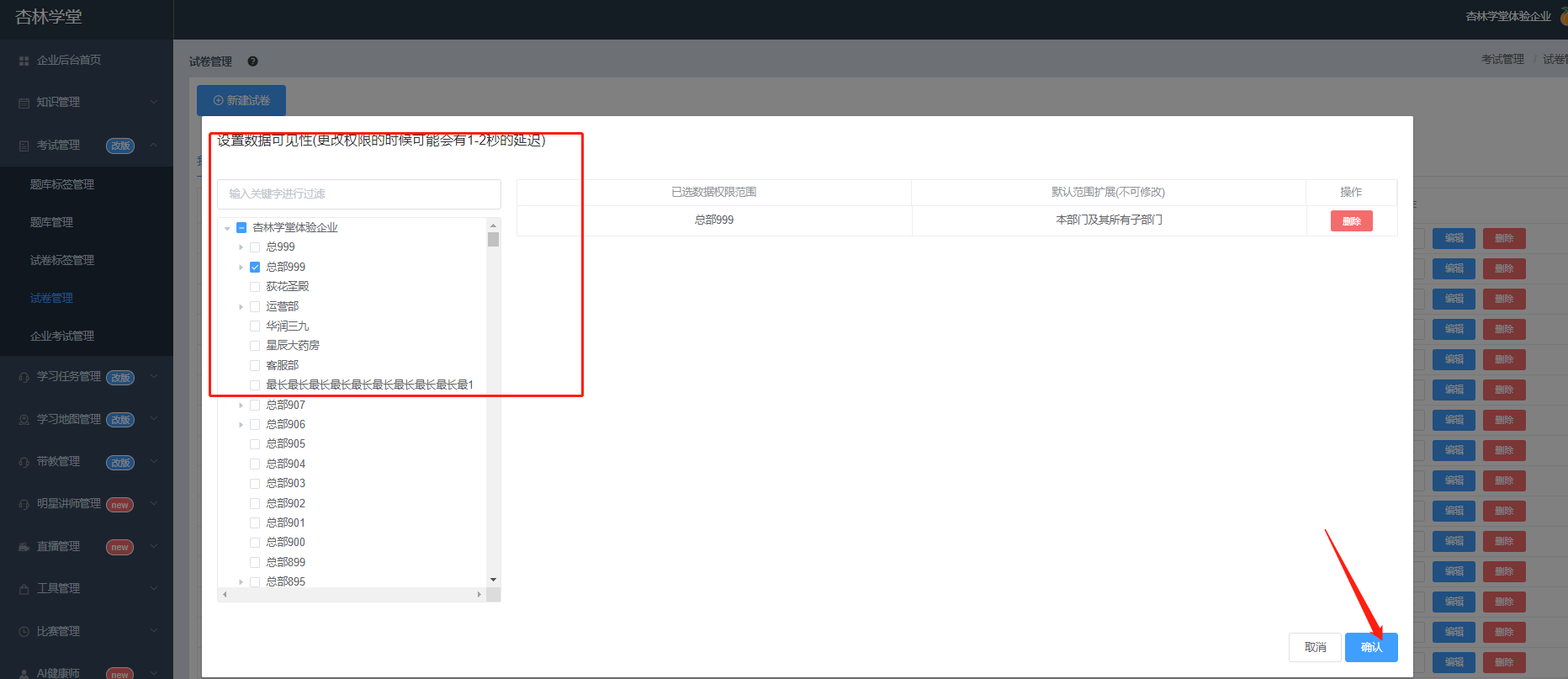
Task: Click the 比赛管理 clock icon
Action: coord(24,631)
